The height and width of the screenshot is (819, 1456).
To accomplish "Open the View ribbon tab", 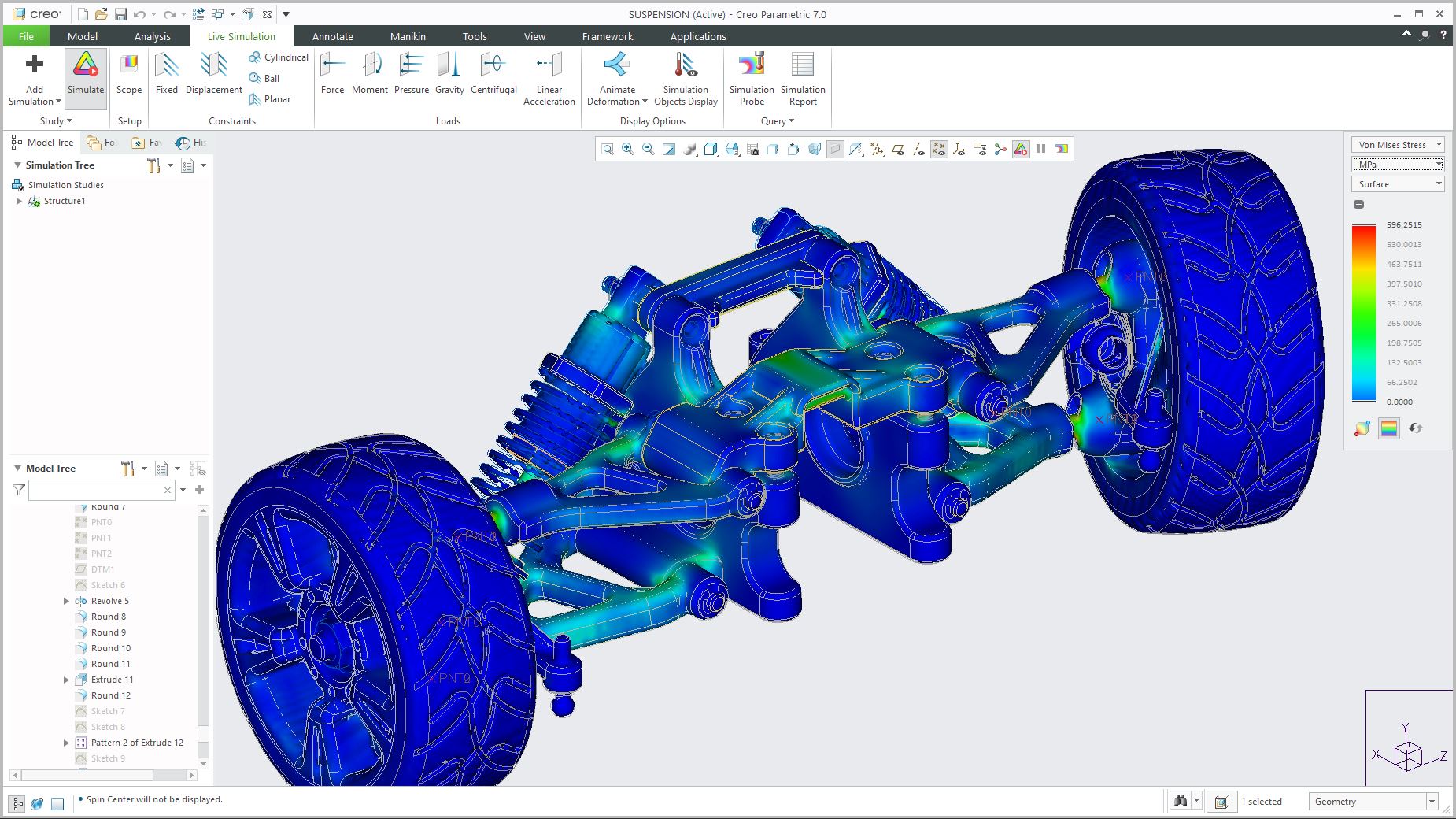I will pyautogui.click(x=534, y=36).
